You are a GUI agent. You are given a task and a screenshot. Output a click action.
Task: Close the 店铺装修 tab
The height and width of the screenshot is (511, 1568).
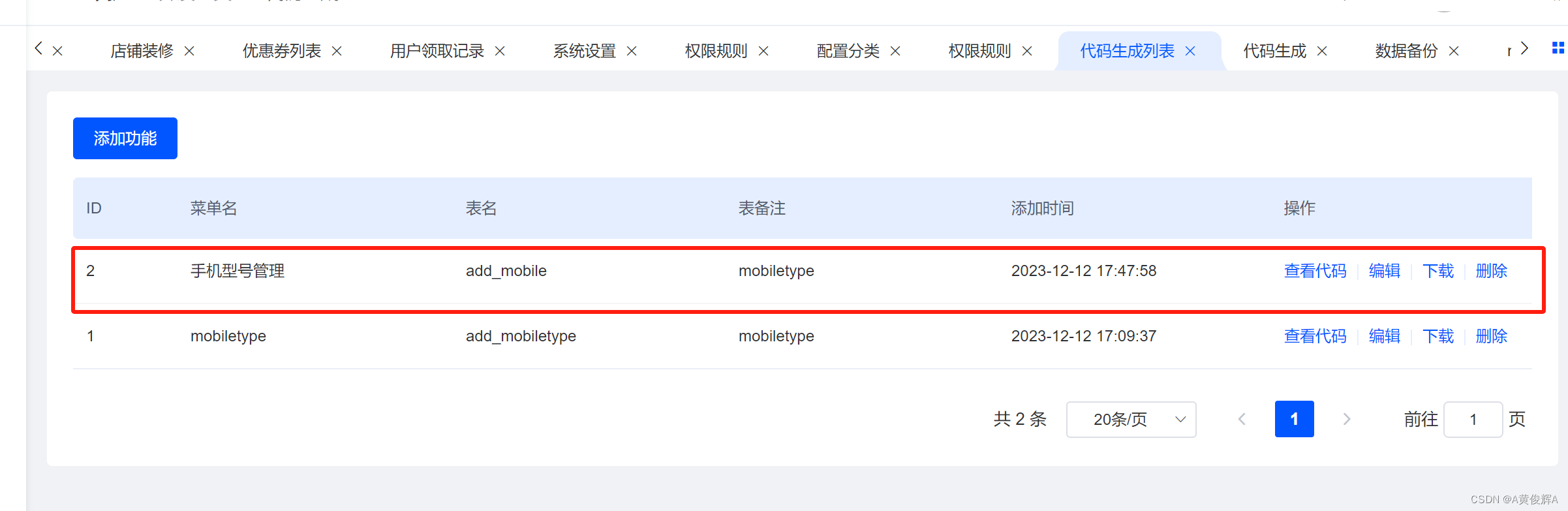189,51
